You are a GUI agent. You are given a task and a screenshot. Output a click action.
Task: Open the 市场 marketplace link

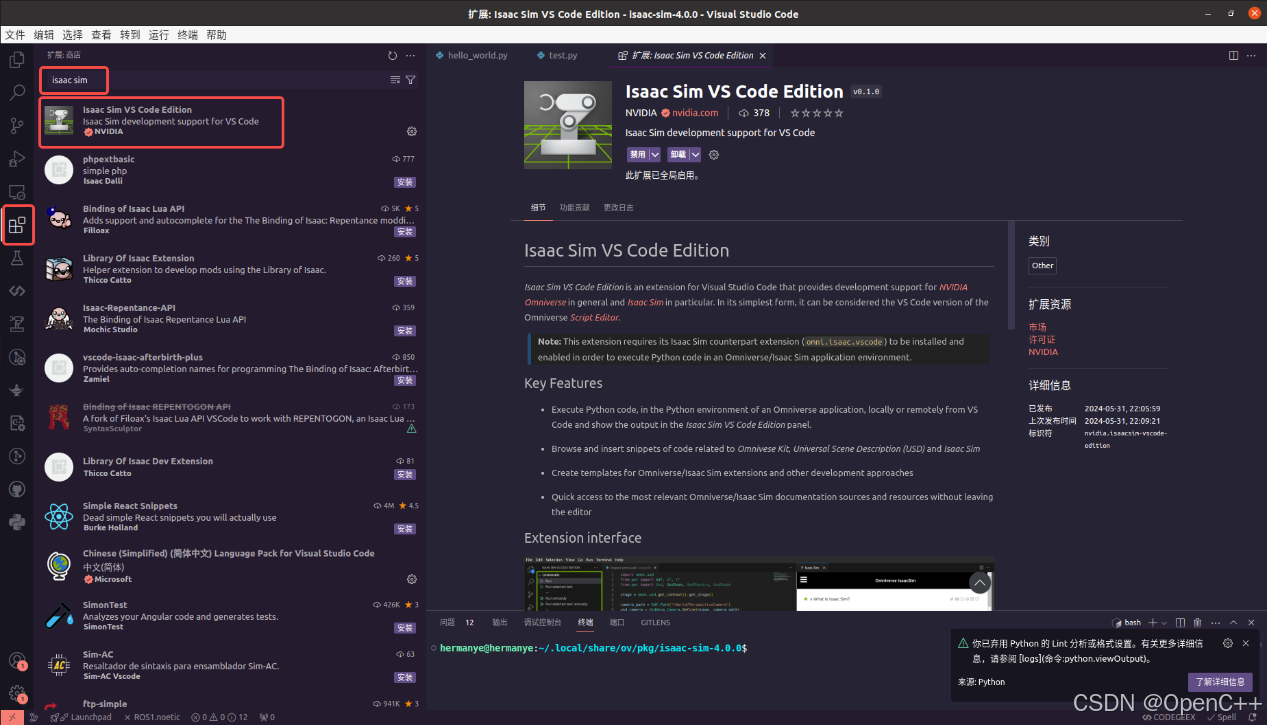(x=1037, y=327)
